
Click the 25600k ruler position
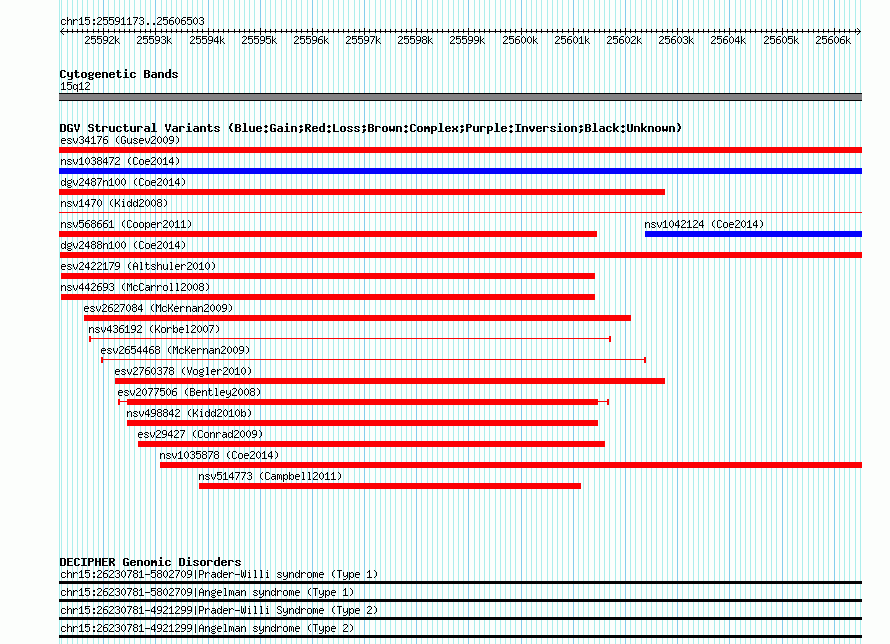(520, 40)
